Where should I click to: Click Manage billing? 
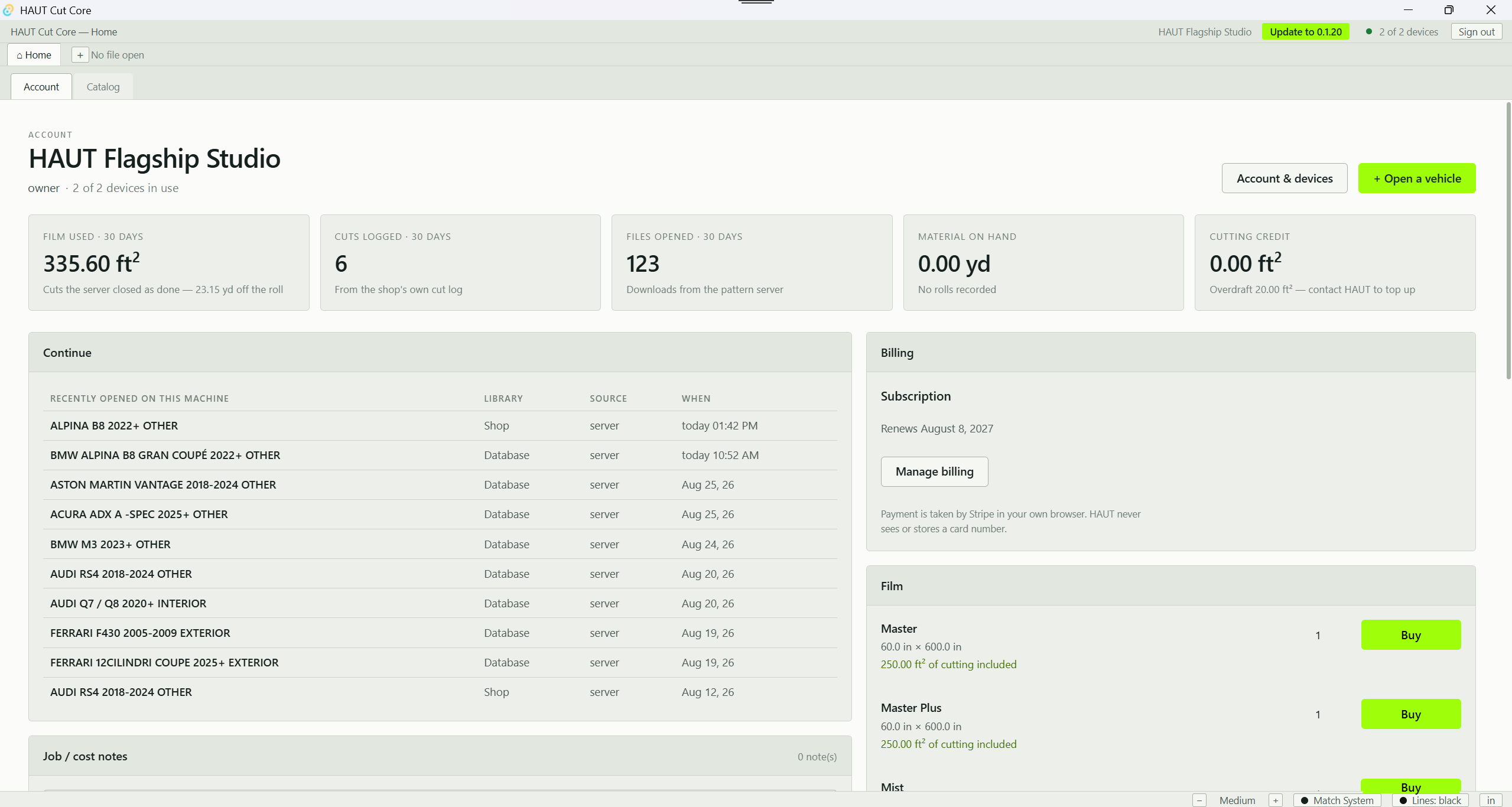pyautogui.click(x=934, y=471)
